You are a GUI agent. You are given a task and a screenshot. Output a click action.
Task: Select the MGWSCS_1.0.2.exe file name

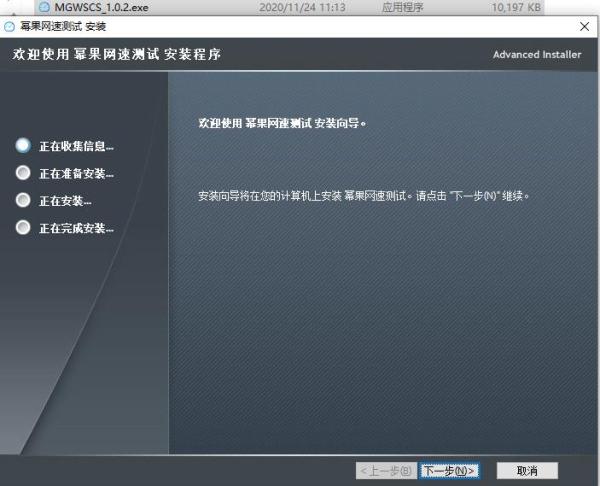101,7
